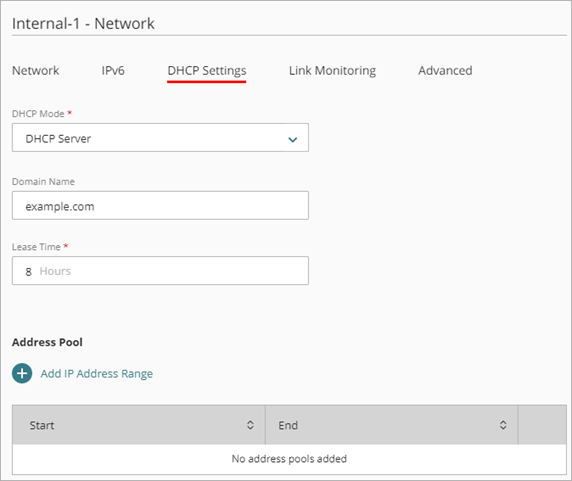Sort by Start column header
The image size is (572, 481).
139,425
